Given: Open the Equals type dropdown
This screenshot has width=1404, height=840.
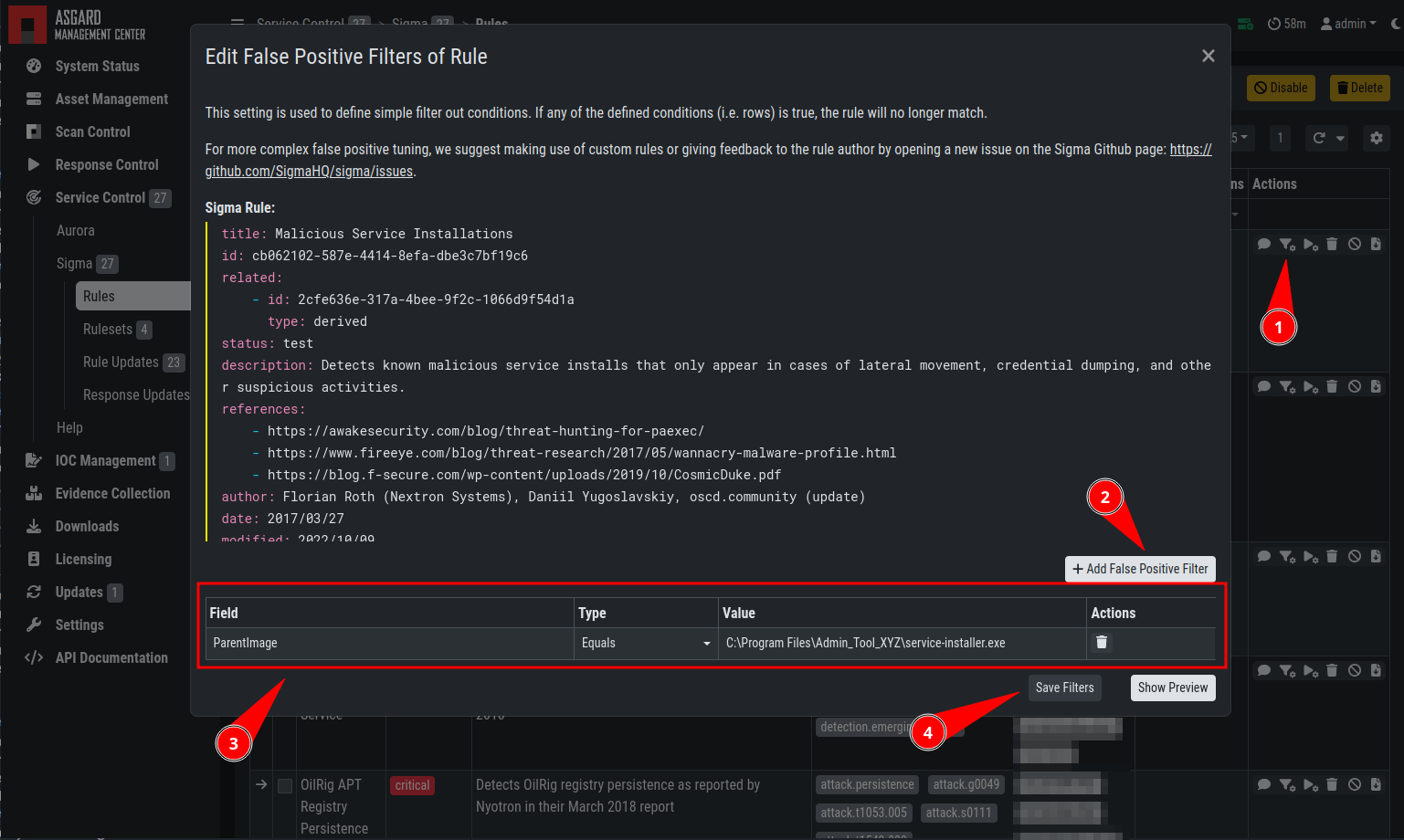Looking at the screenshot, I should (646, 643).
